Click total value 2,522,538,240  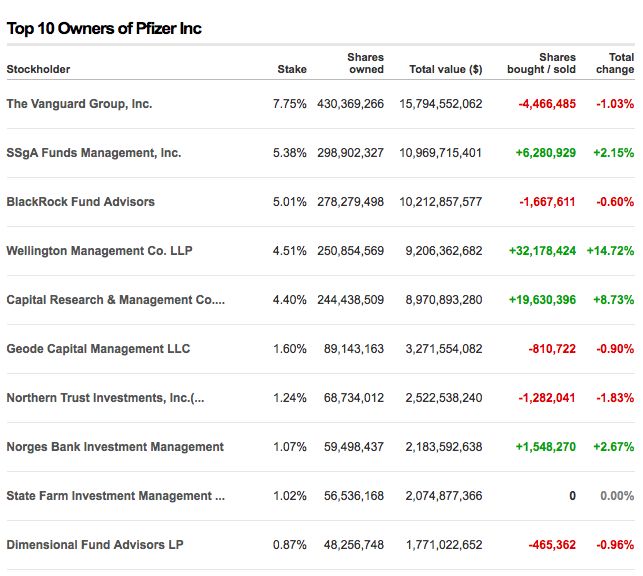(444, 398)
